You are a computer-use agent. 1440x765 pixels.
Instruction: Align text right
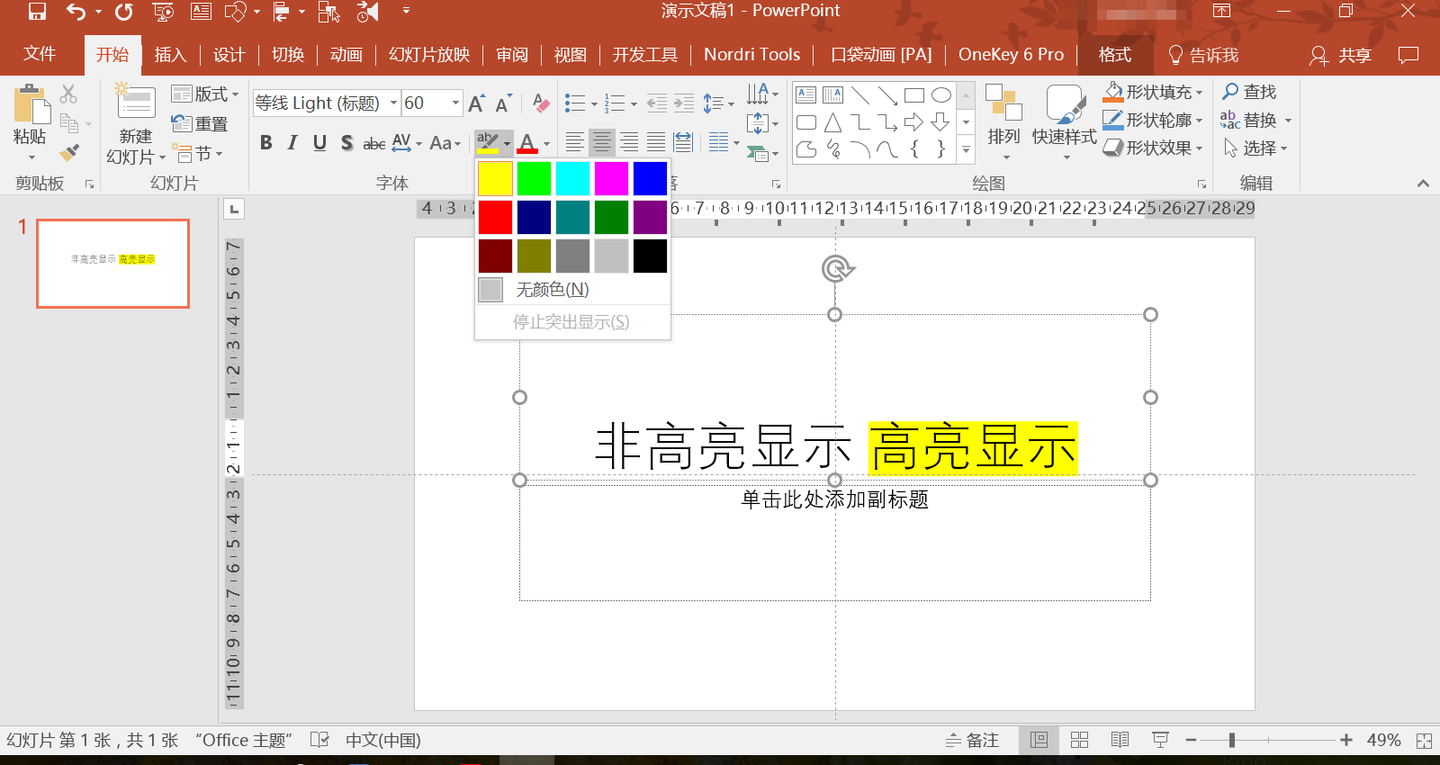[628, 142]
